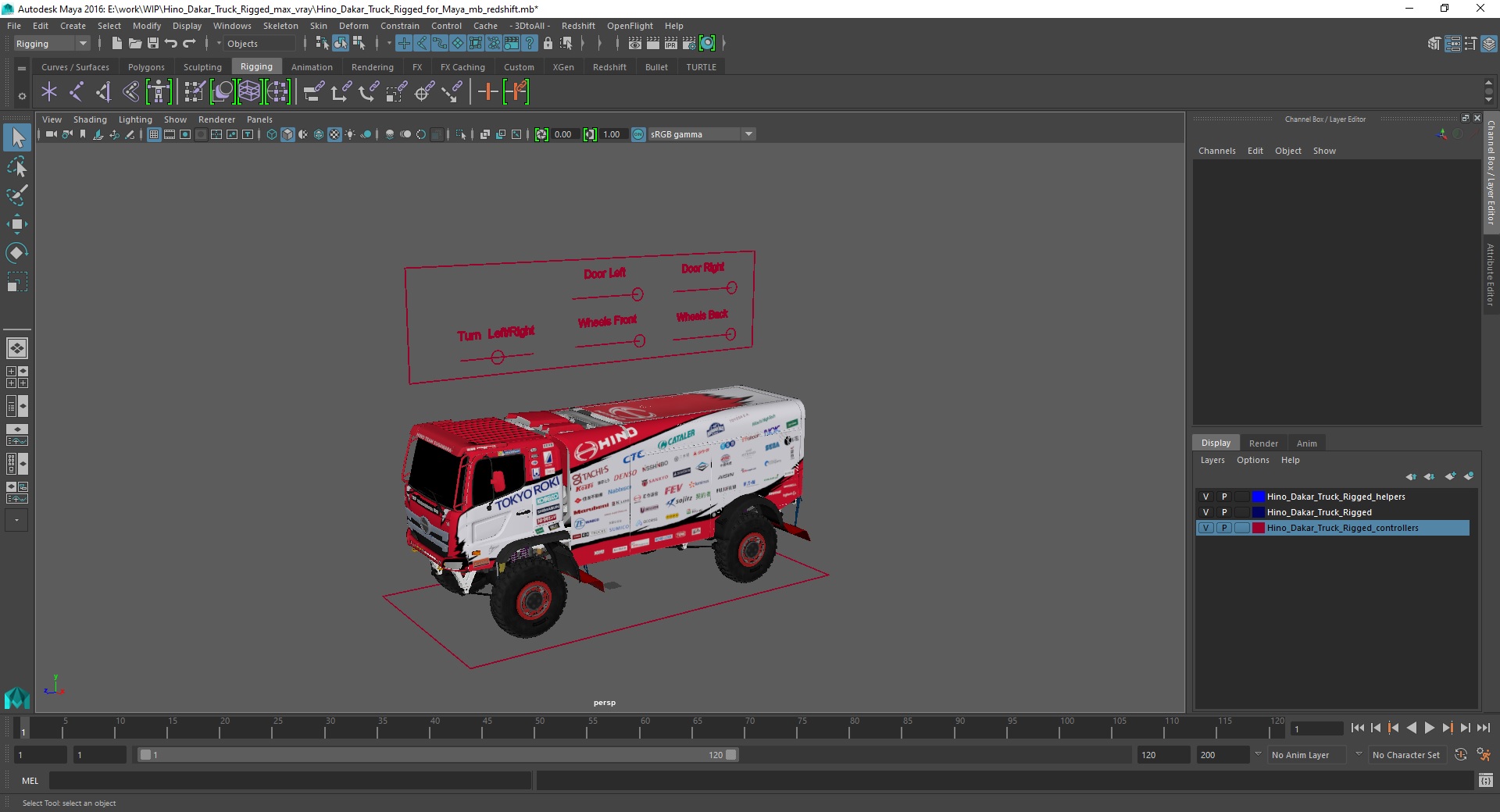Screen dimensions: 1500x812
Task: Activate the Lasso selection tool
Action: (x=17, y=167)
